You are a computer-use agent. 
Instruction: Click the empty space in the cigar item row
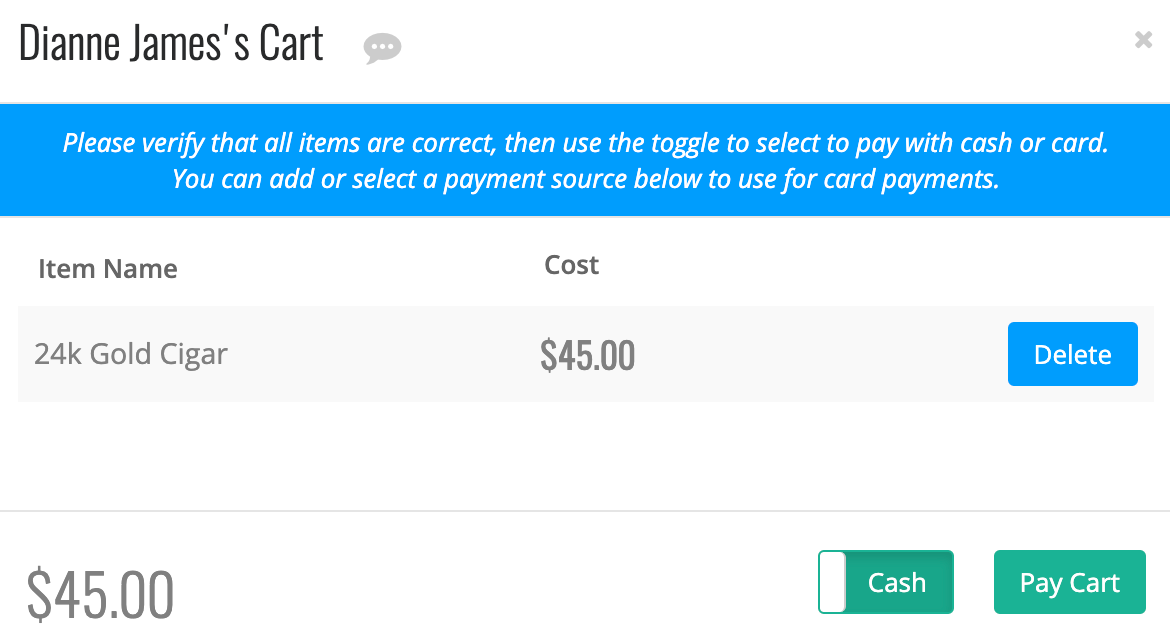click(821, 354)
